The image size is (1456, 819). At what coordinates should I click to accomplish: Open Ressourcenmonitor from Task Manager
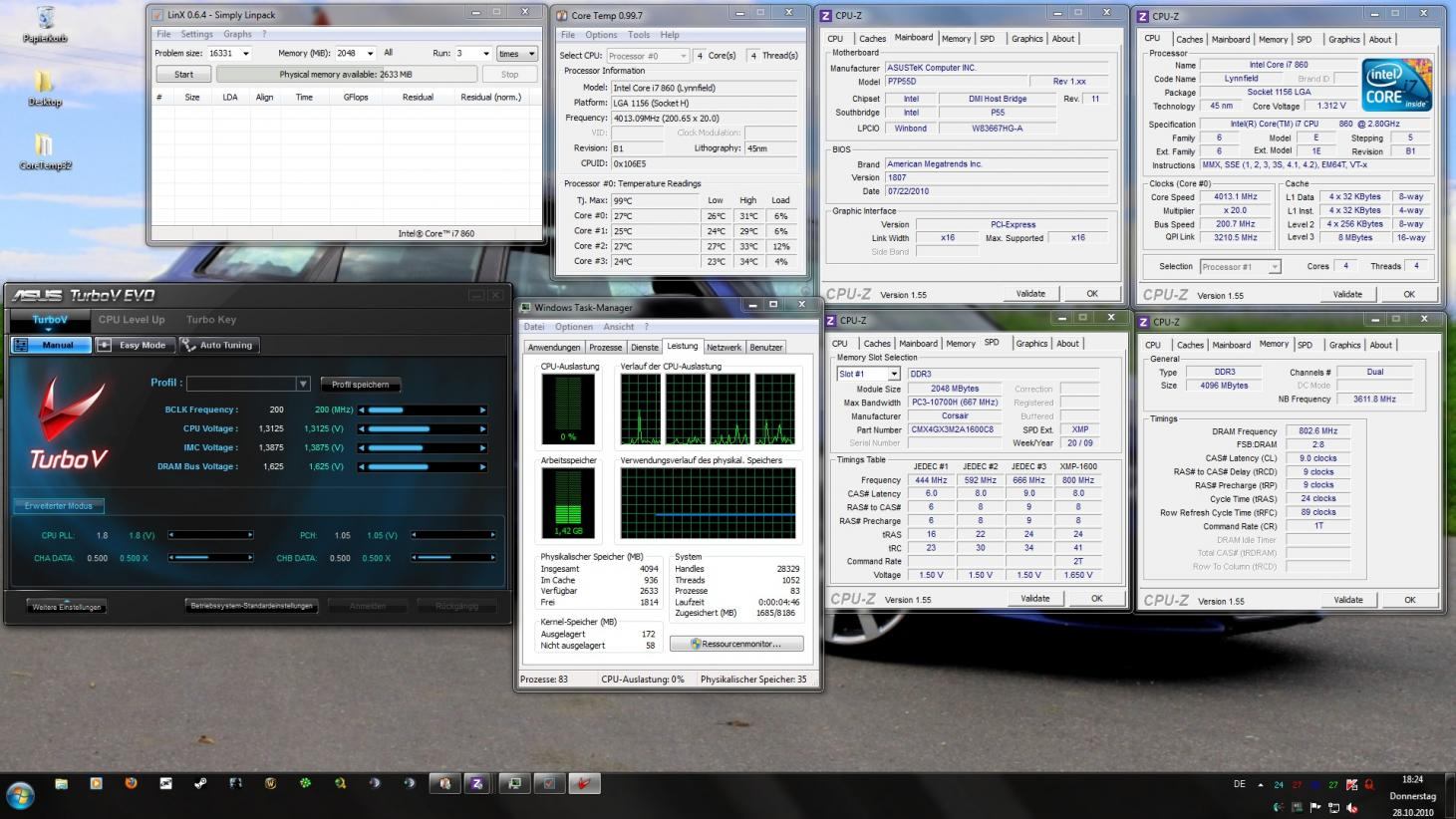[738, 644]
